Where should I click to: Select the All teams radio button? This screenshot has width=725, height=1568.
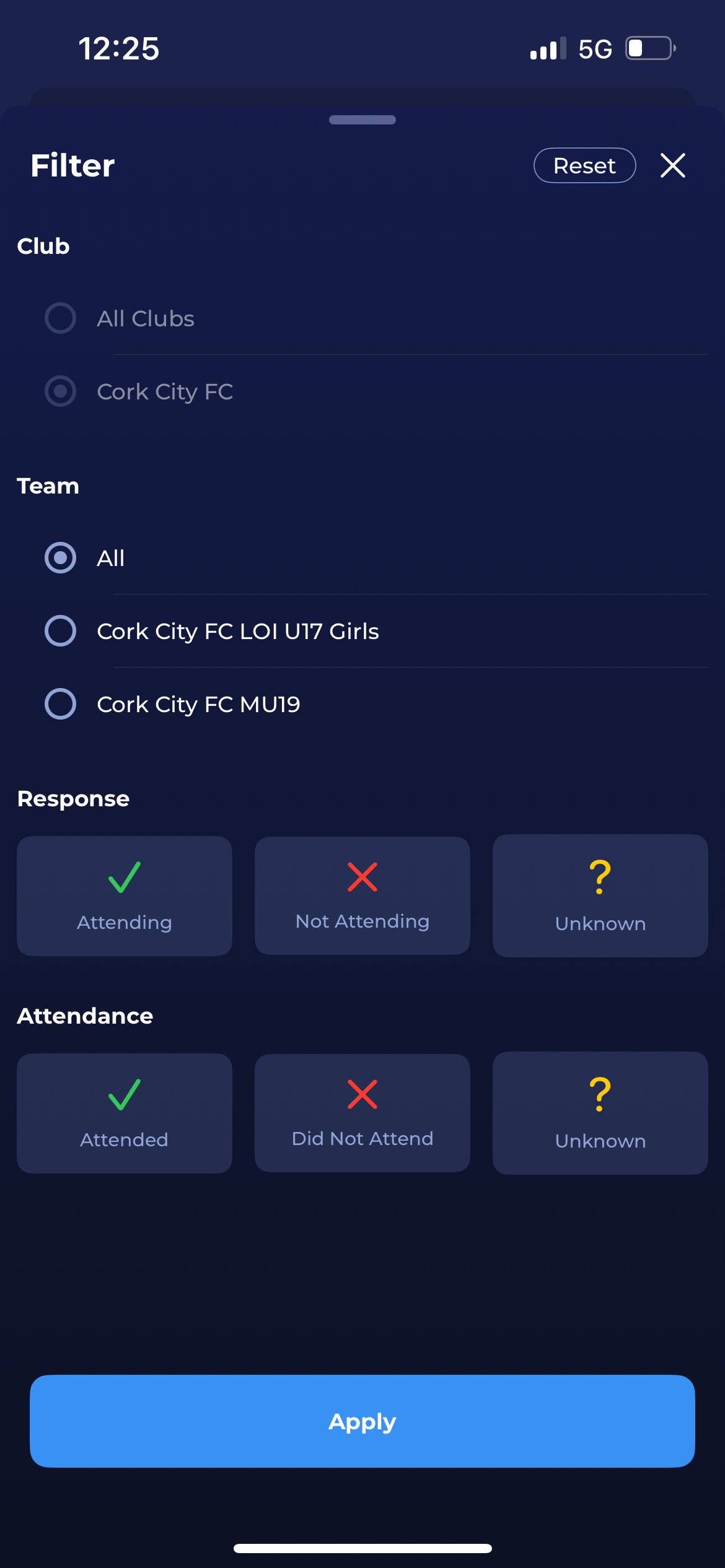pos(61,558)
